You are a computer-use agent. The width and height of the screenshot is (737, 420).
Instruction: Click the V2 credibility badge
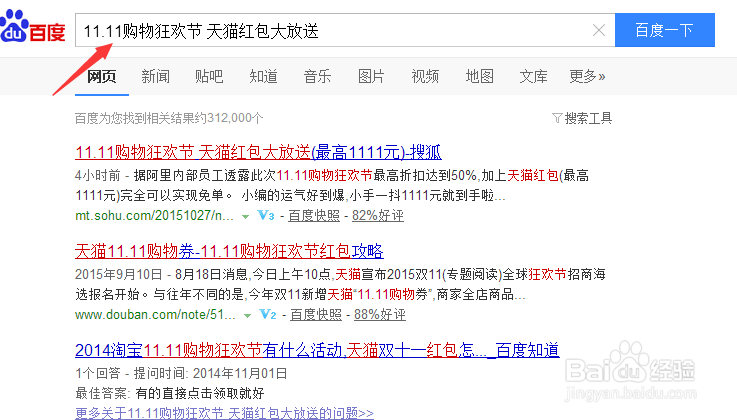pyautogui.click(x=268, y=314)
